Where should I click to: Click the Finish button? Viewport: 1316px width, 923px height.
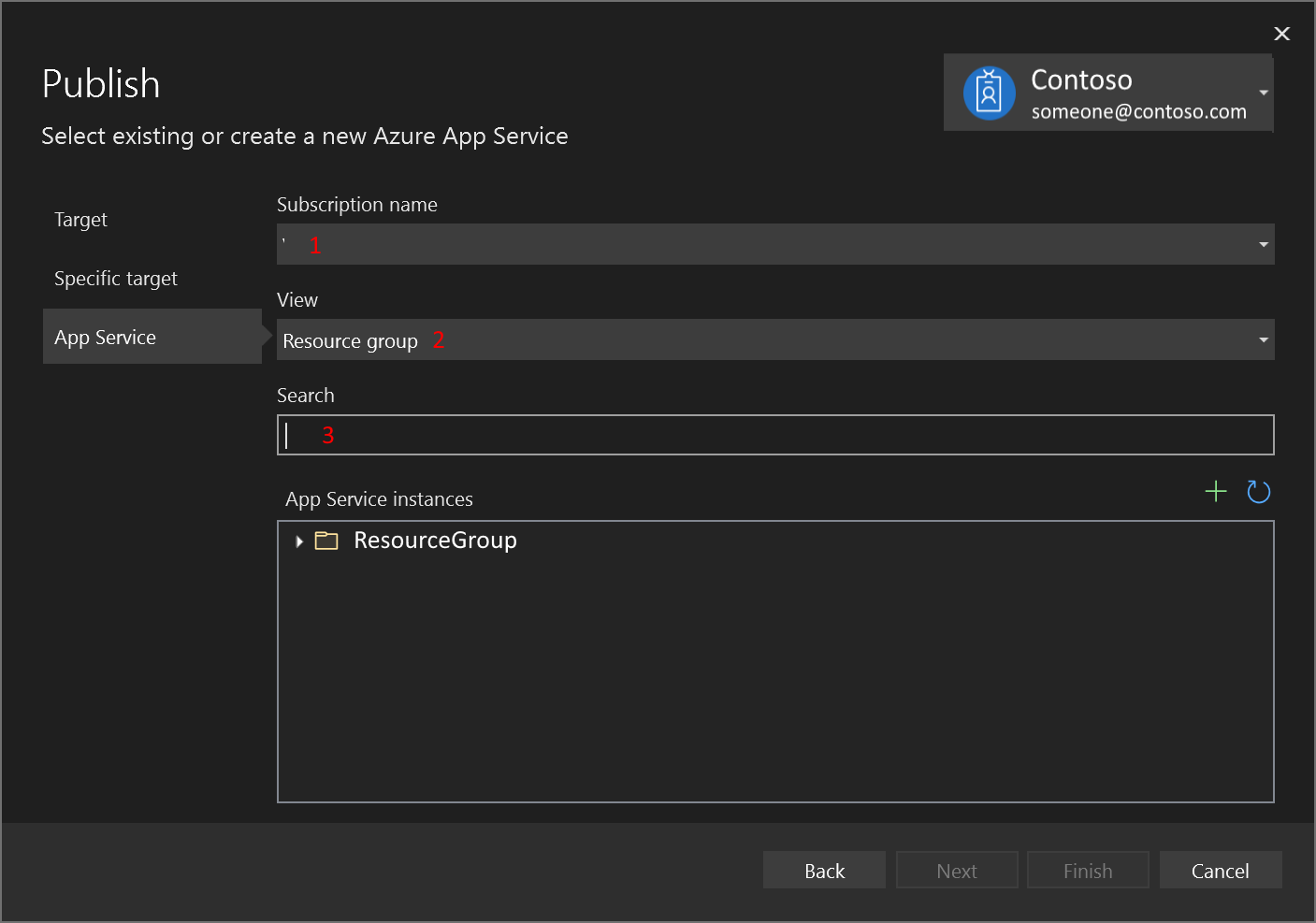click(x=1088, y=870)
